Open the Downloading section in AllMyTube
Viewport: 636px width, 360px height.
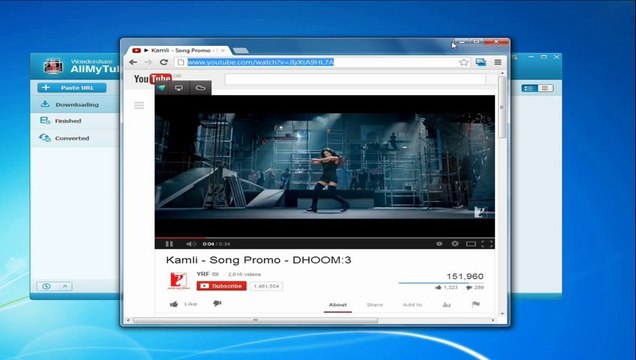point(75,105)
